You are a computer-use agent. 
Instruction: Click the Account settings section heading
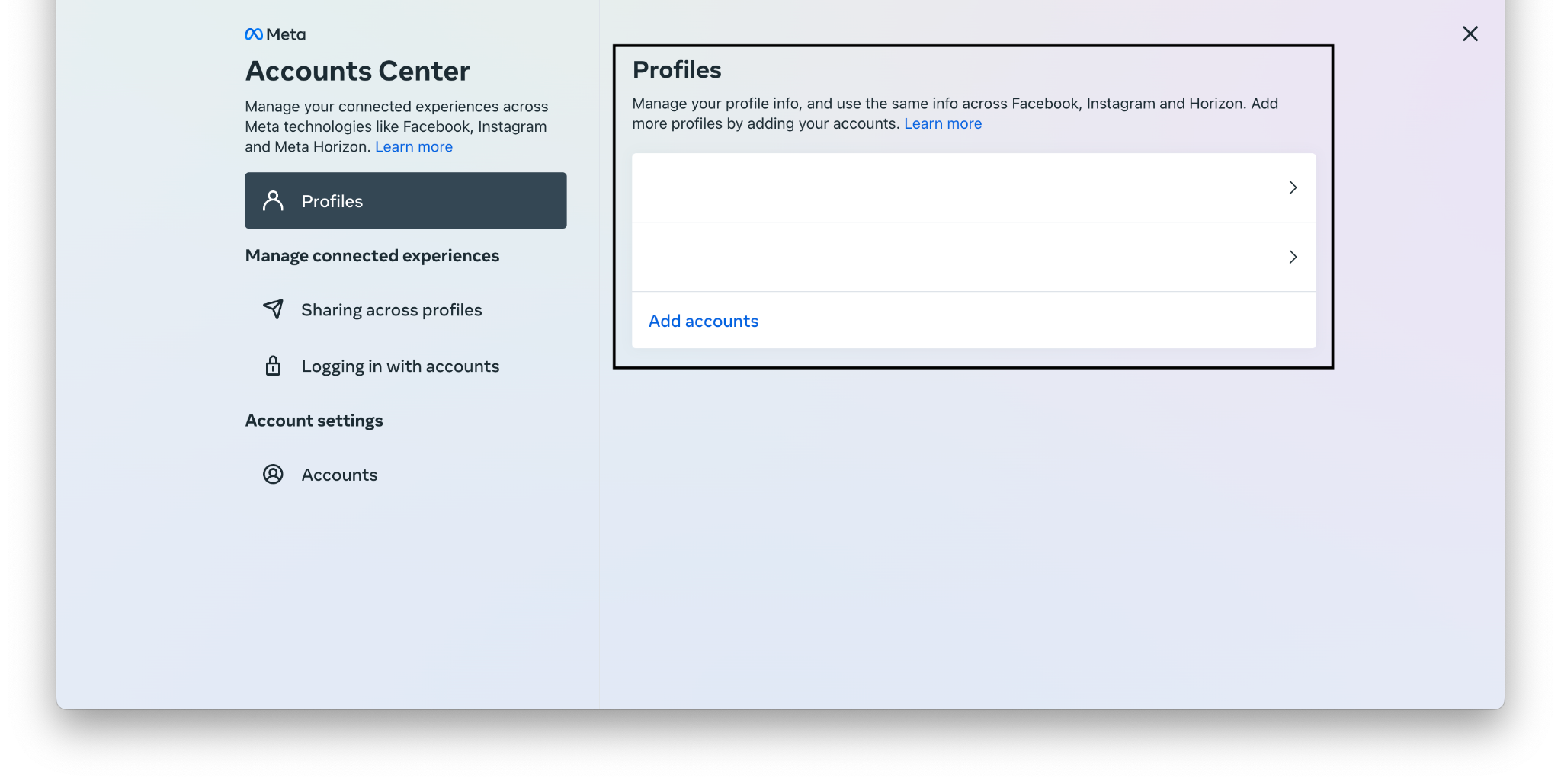tap(314, 421)
